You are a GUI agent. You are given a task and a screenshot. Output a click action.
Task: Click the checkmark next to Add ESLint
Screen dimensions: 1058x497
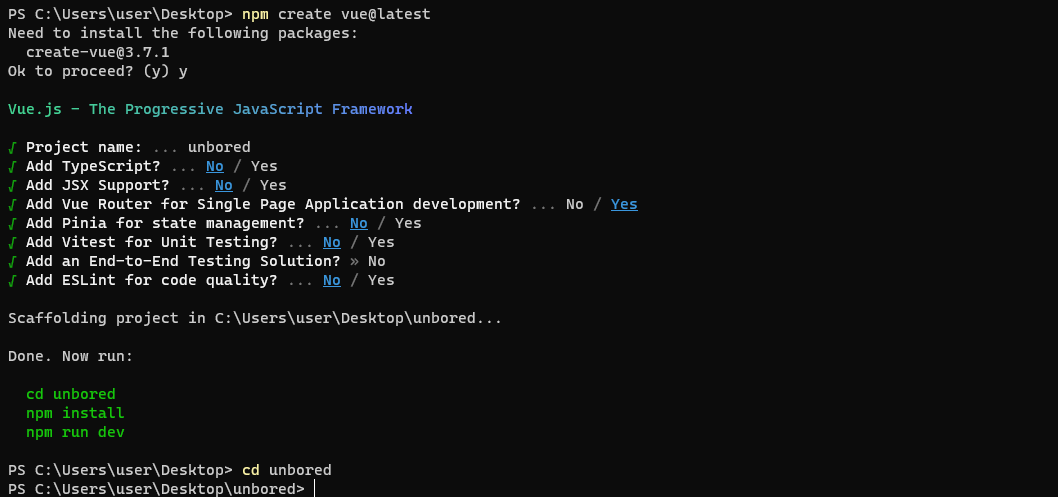(12, 280)
